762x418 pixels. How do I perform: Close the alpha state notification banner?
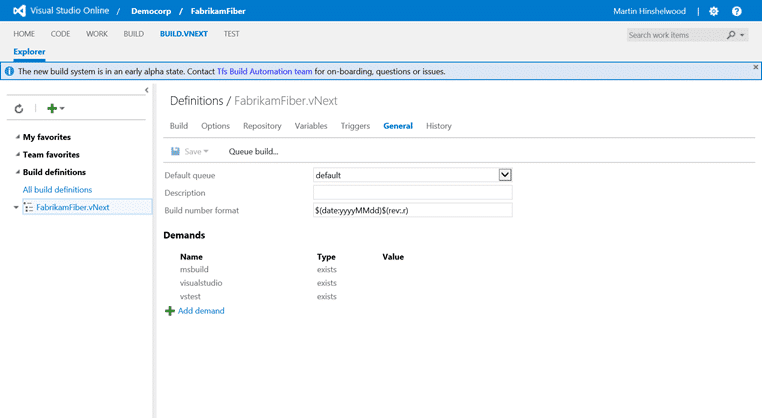pos(756,67)
